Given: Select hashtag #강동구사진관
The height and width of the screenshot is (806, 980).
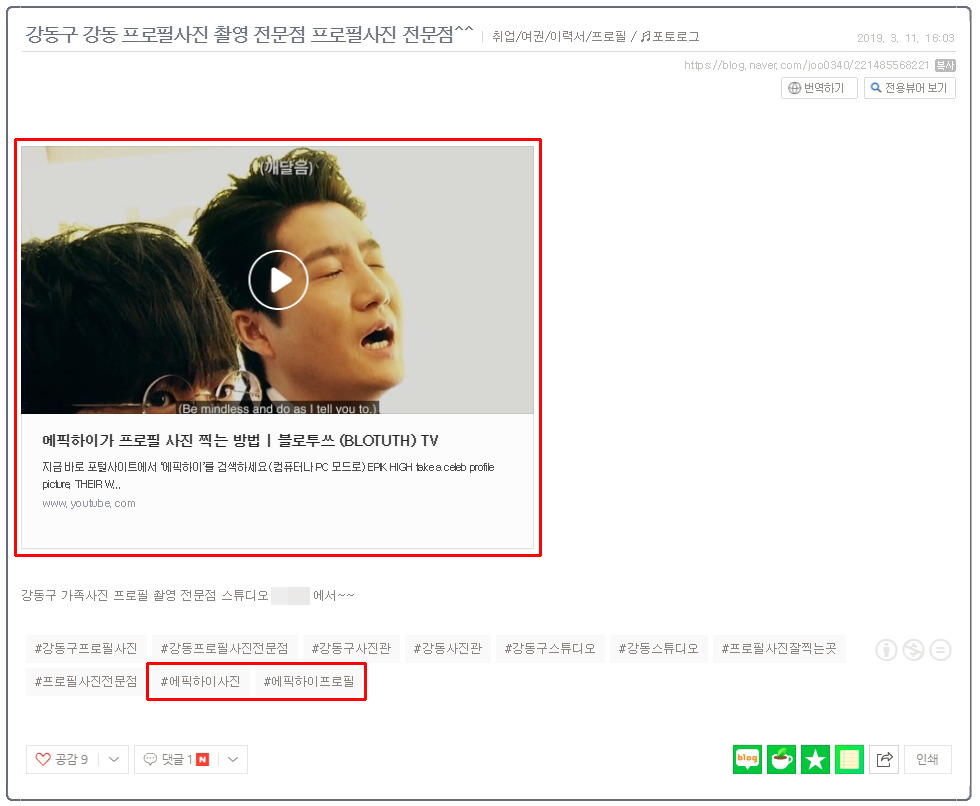Looking at the screenshot, I should tap(351, 649).
